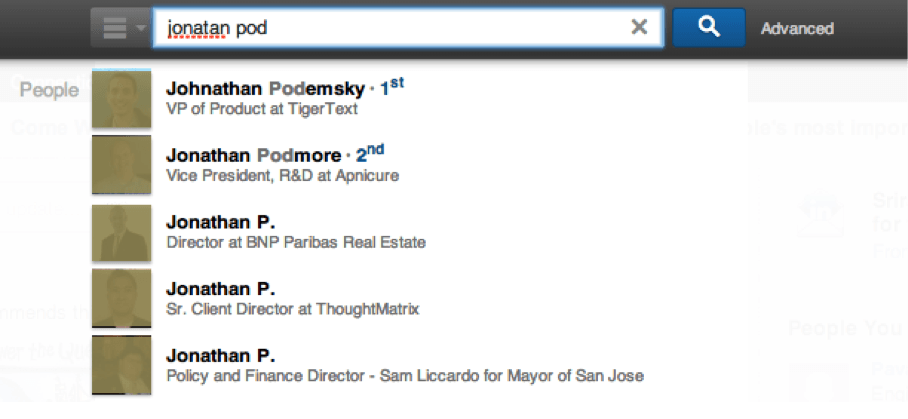Viewport: 908px width, 419px height.
Task: Select Jonathan Podmore's profile photo
Action: (x=122, y=165)
